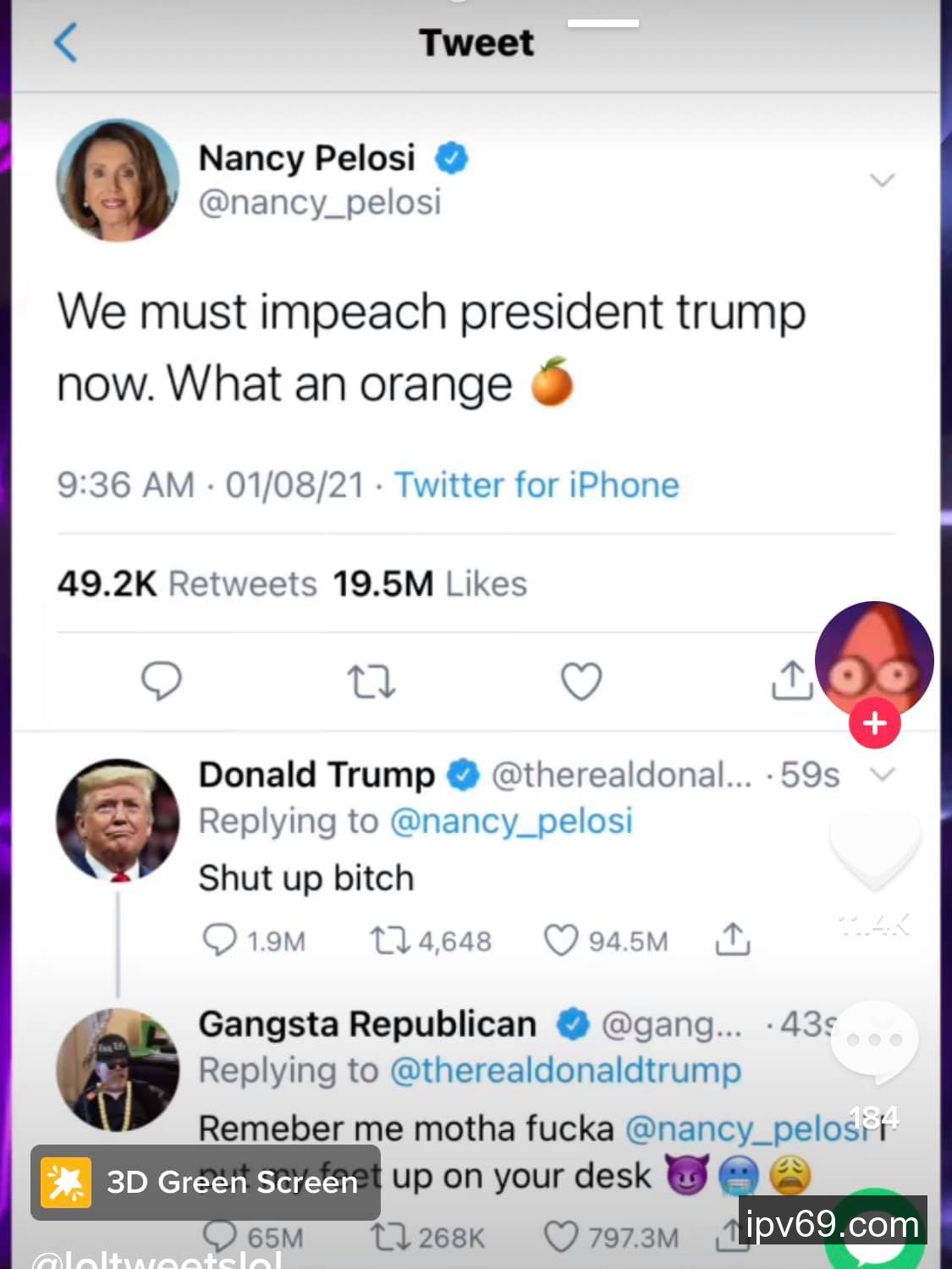
Task: Like the reply with 94.5M likes
Action: 560,940
